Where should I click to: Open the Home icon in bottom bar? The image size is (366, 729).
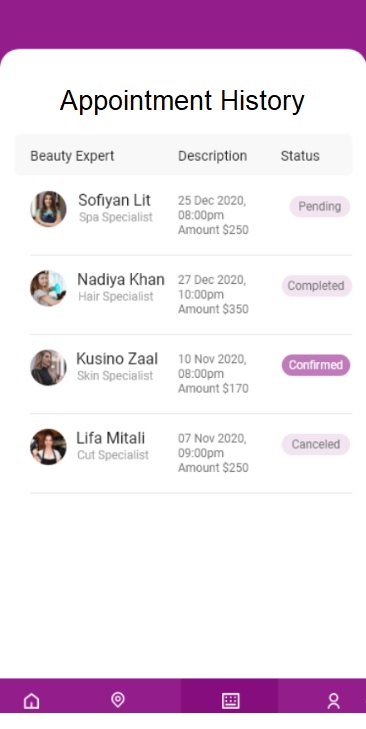(x=32, y=700)
